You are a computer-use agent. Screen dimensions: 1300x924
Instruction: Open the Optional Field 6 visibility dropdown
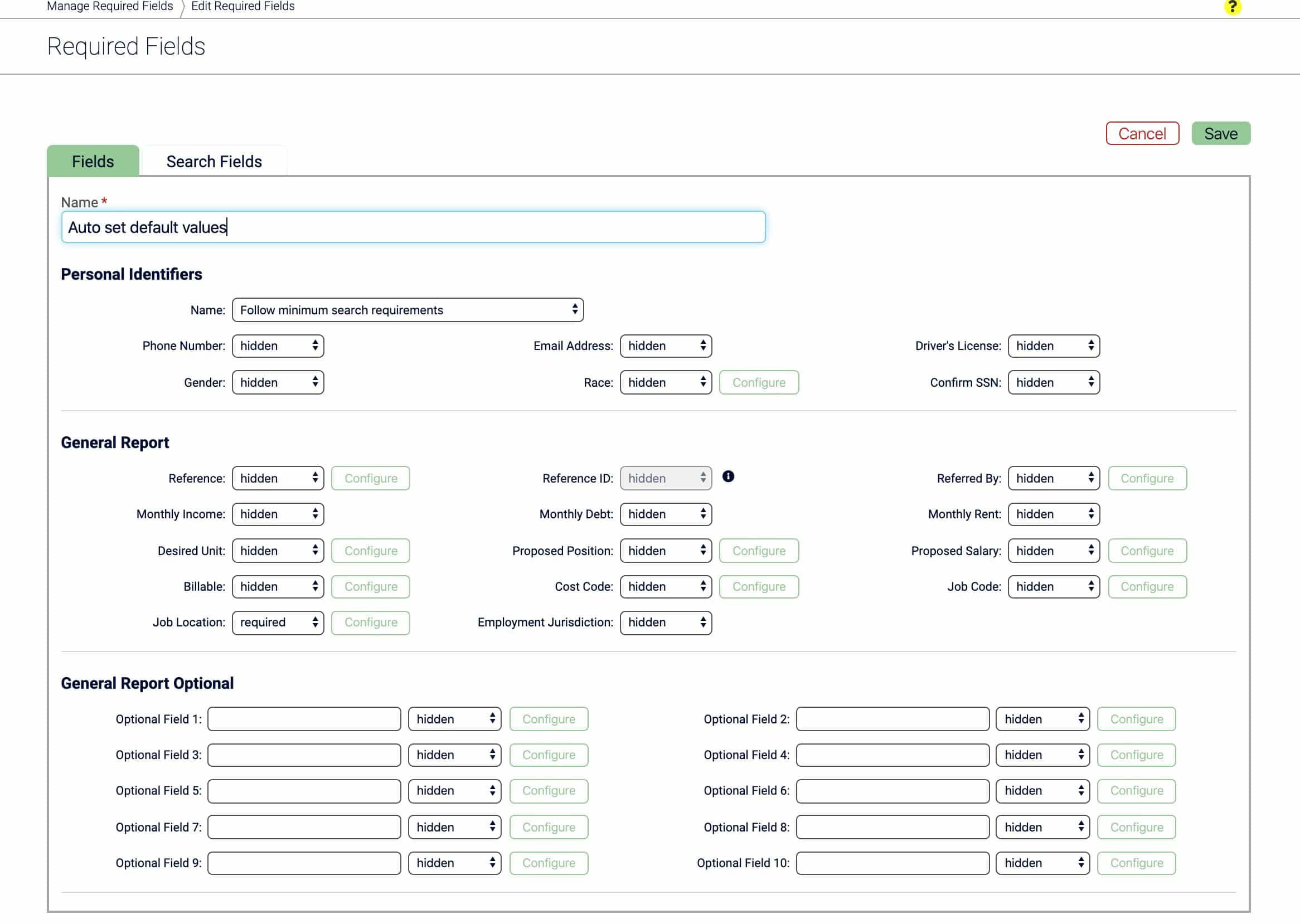tap(1043, 790)
